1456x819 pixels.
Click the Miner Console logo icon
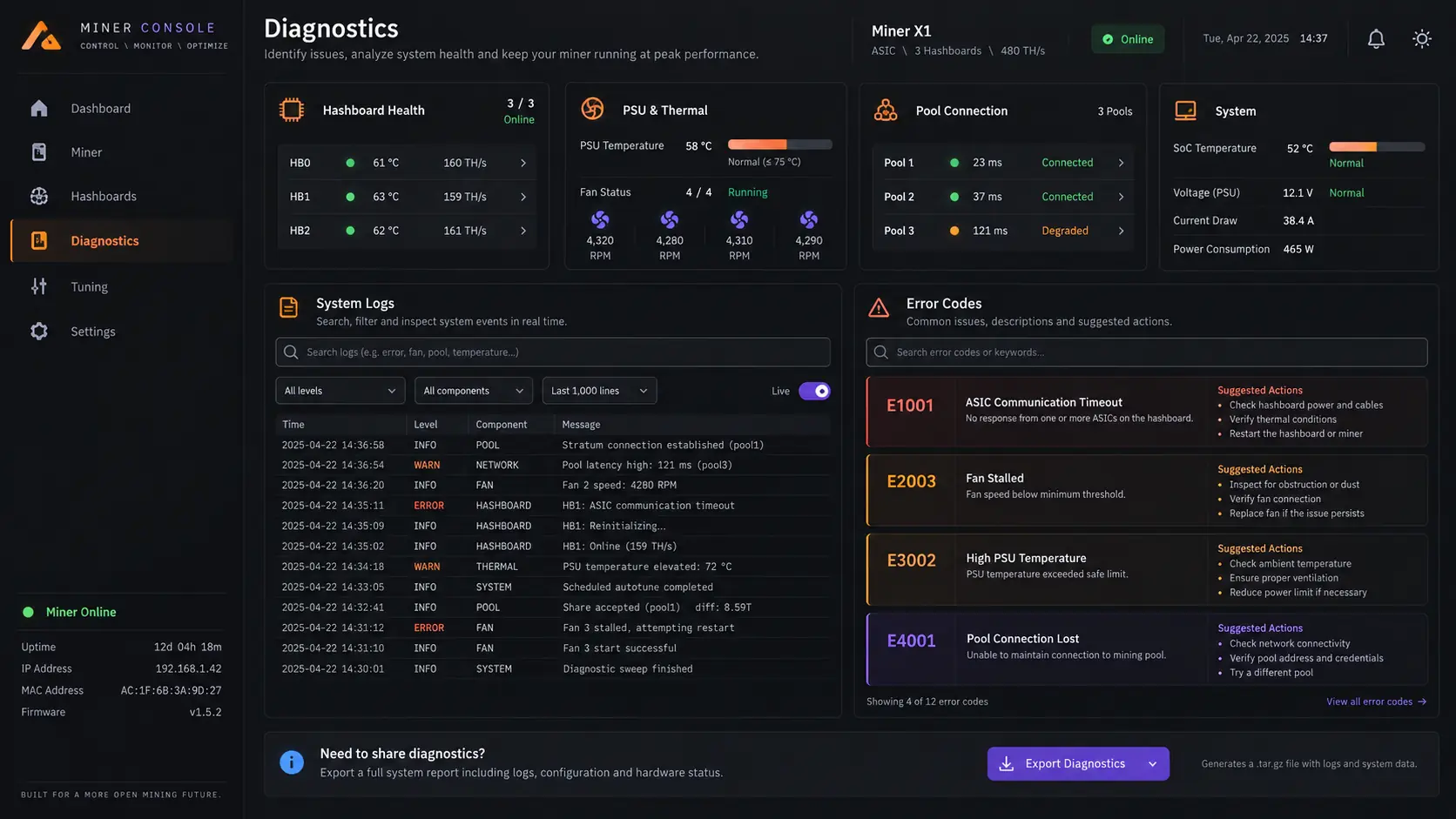point(41,36)
